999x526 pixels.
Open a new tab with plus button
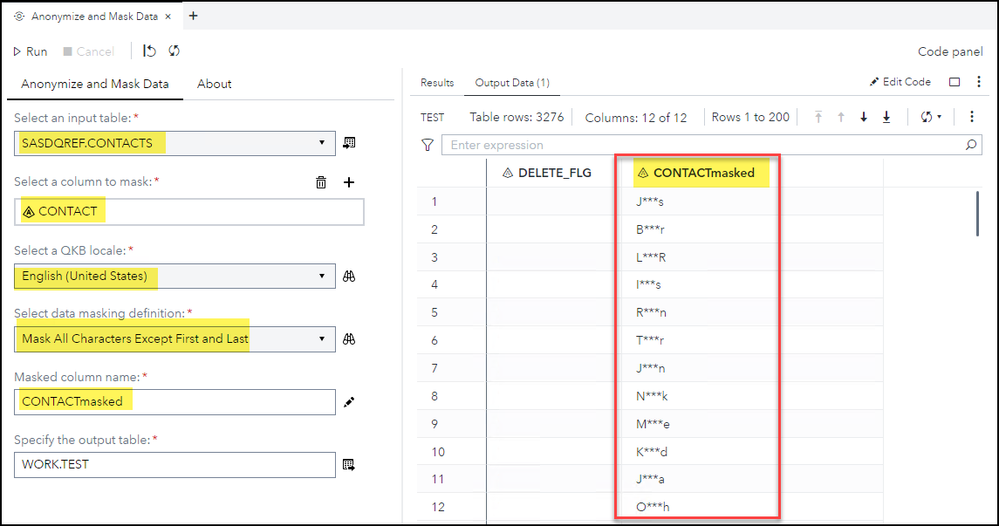tap(193, 16)
